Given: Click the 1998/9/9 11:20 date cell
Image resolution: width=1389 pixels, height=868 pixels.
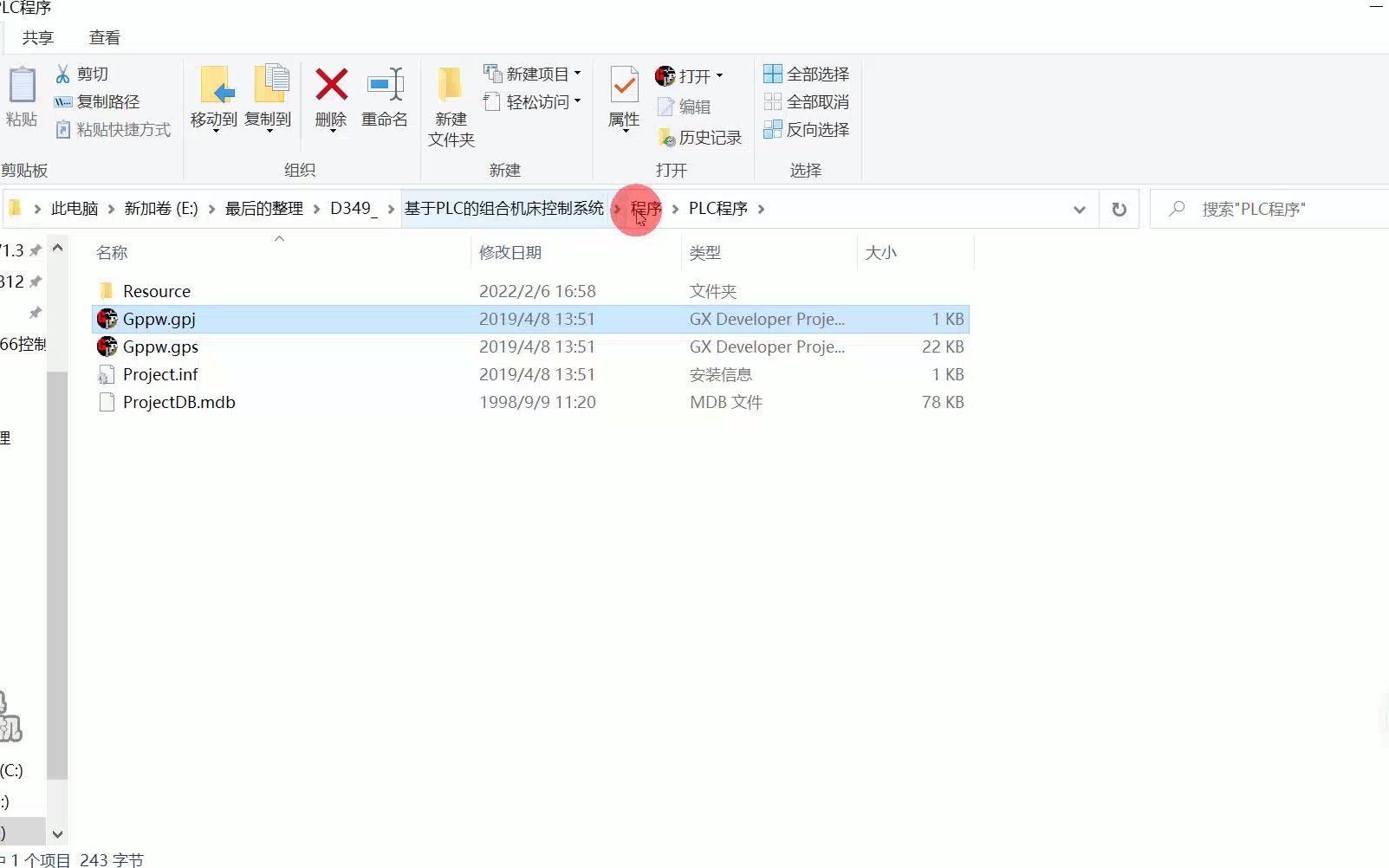Looking at the screenshot, I should (x=537, y=402).
